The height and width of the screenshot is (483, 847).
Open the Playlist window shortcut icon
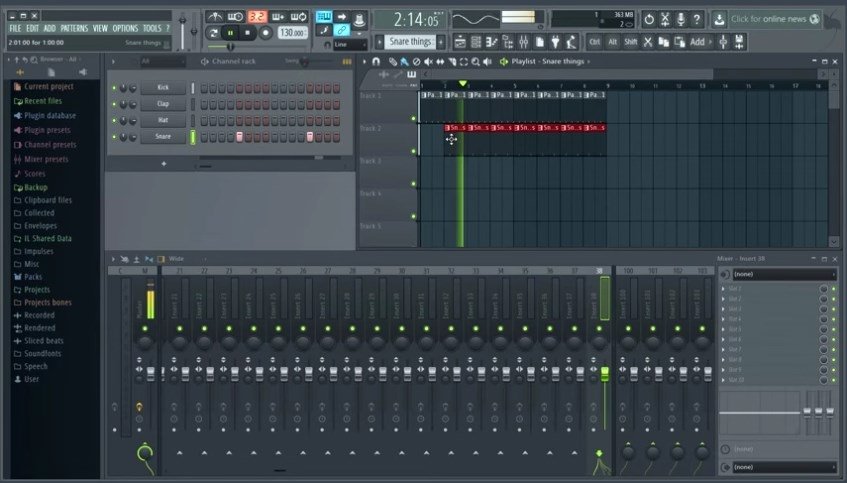460,42
